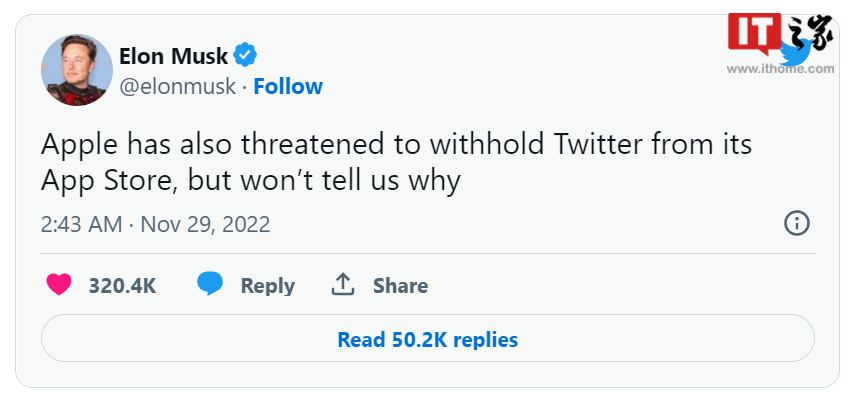Click the share upload arrow icon
The height and width of the screenshot is (396, 847).
pos(342,284)
